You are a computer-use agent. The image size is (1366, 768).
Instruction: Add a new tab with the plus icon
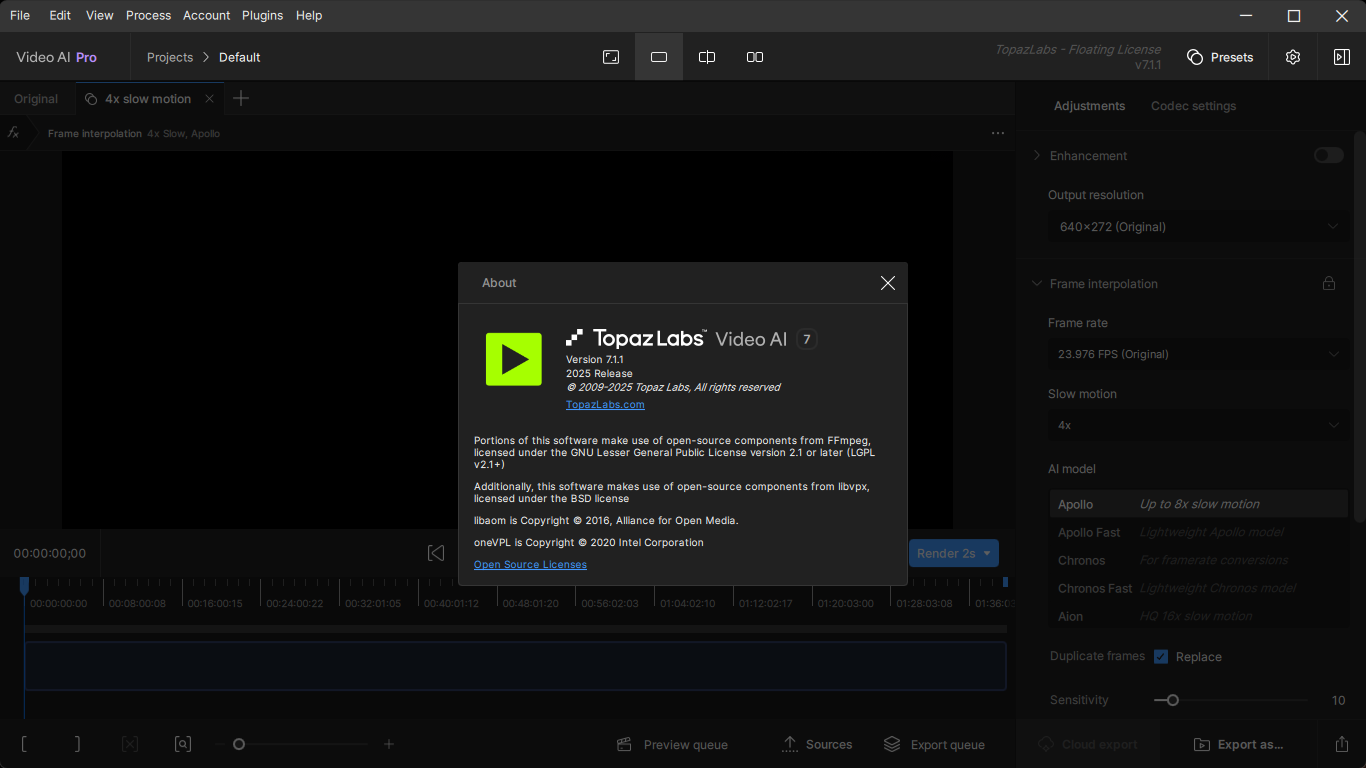[241, 98]
